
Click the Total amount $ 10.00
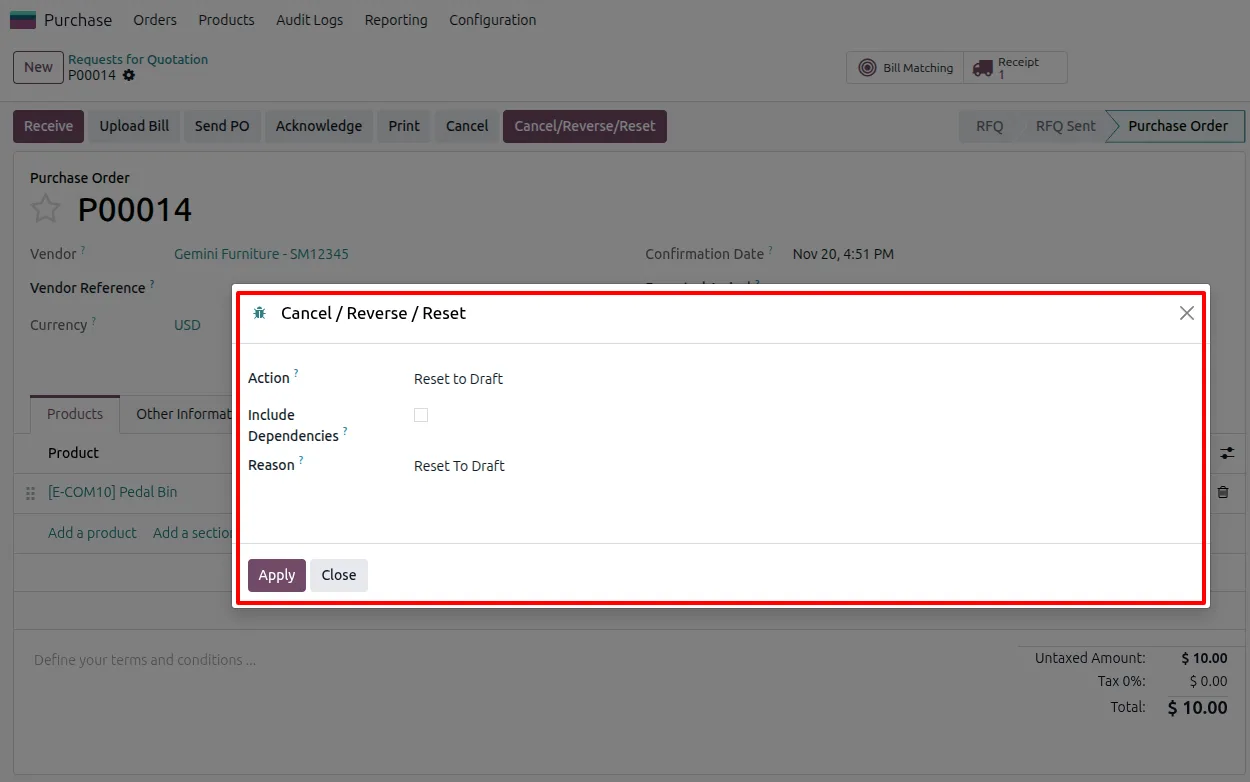1197,708
